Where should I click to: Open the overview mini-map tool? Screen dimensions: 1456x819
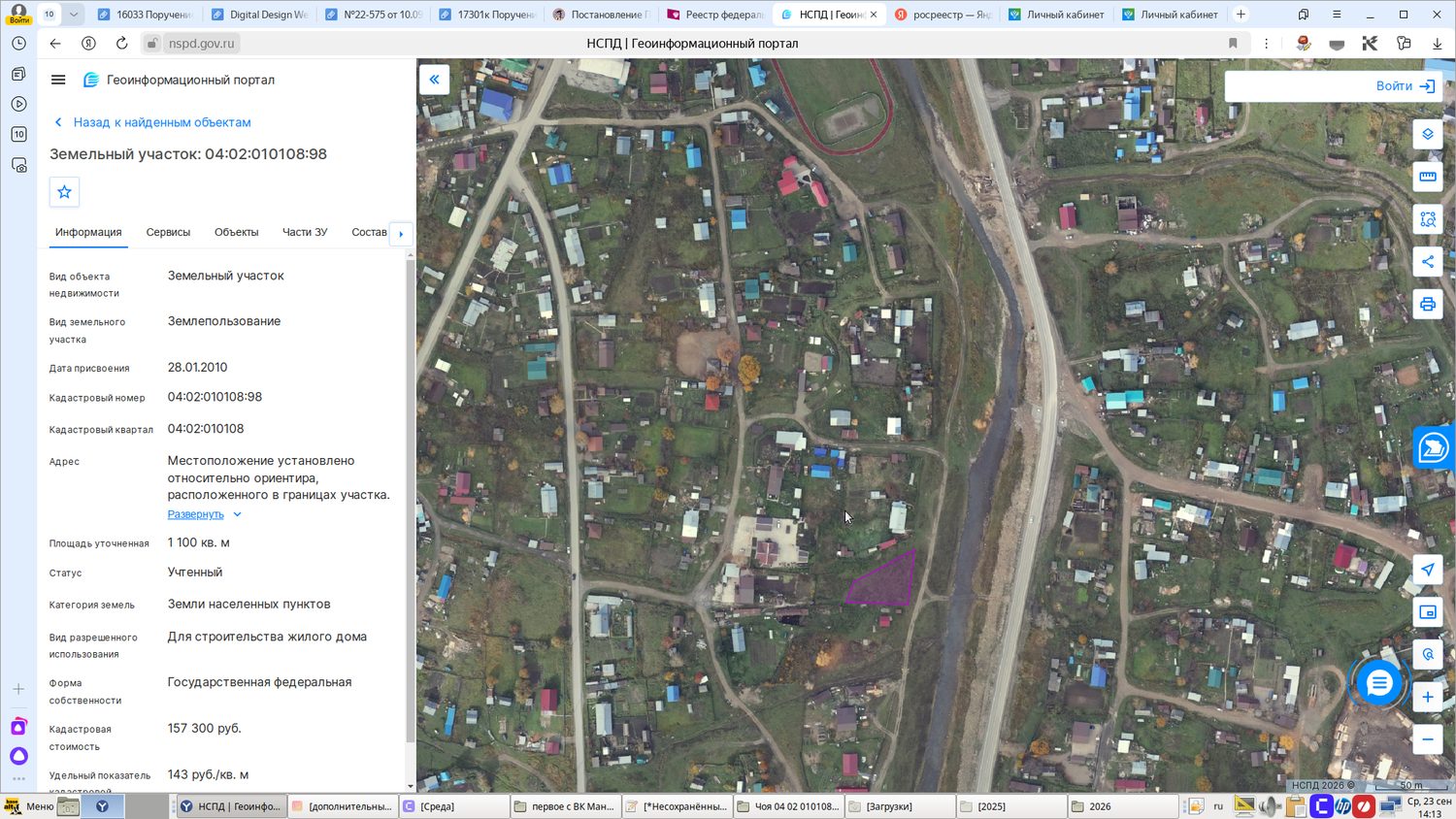[x=1427, y=612]
